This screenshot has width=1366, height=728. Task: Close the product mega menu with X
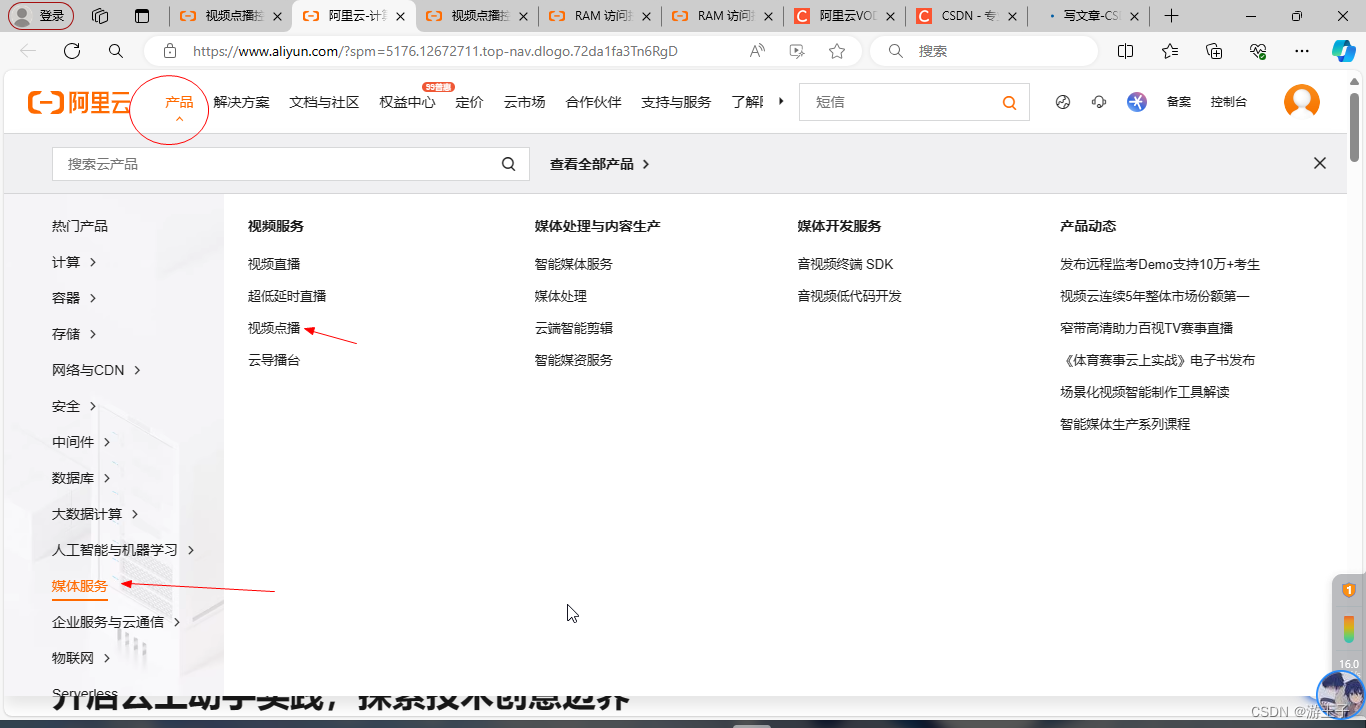point(1320,163)
